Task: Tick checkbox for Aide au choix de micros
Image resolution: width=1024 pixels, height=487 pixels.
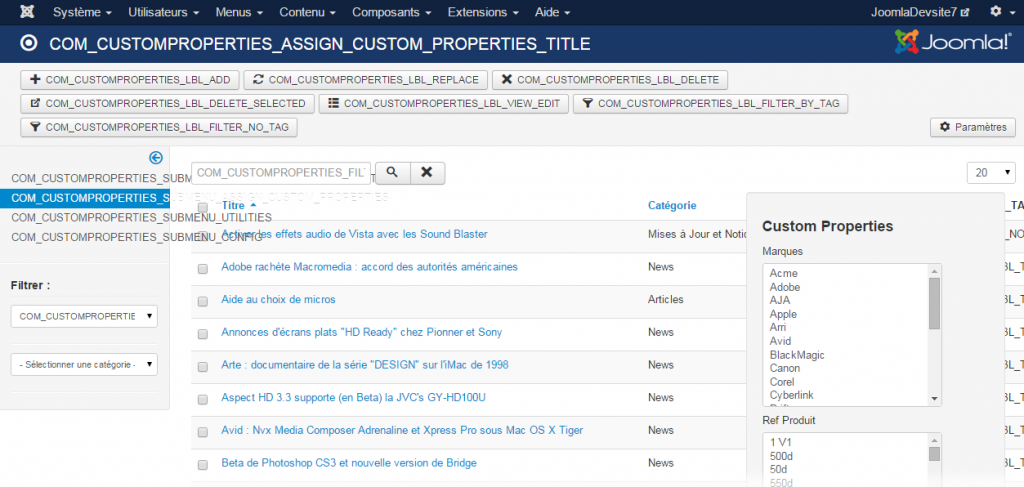Action: 202,301
